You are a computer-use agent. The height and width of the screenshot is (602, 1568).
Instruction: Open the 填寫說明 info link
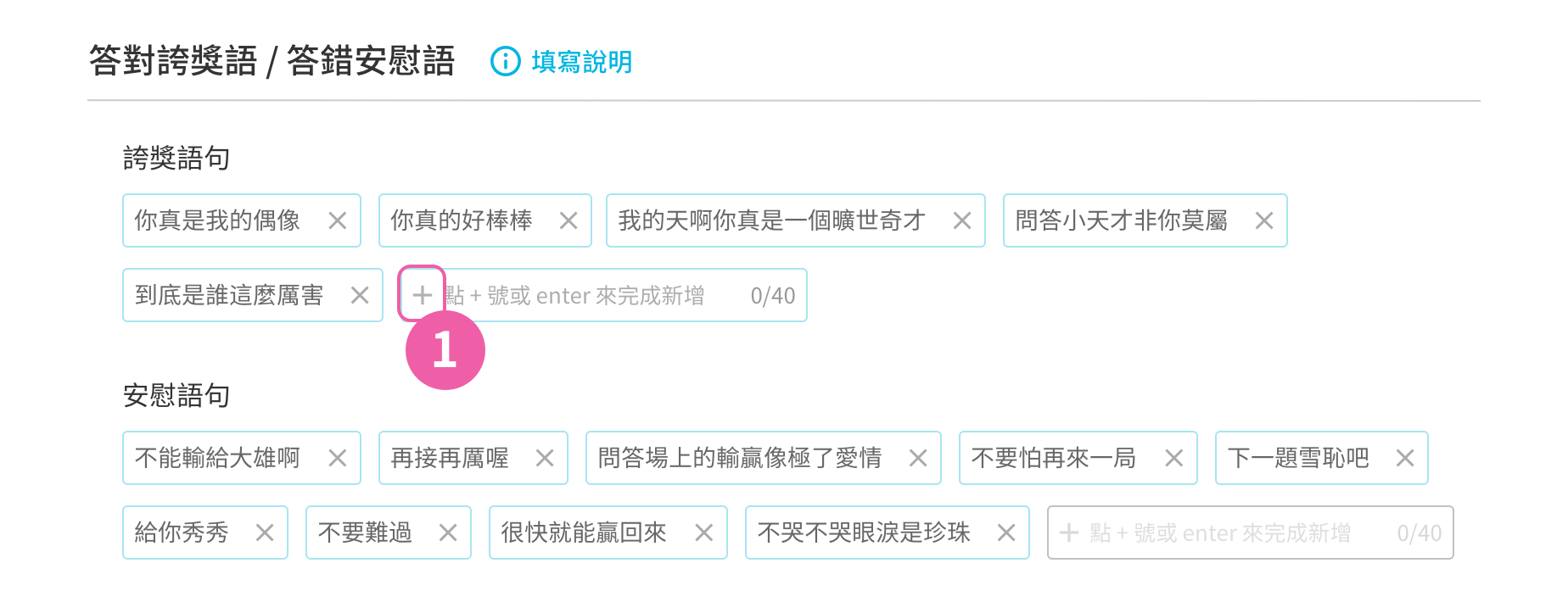(x=581, y=62)
